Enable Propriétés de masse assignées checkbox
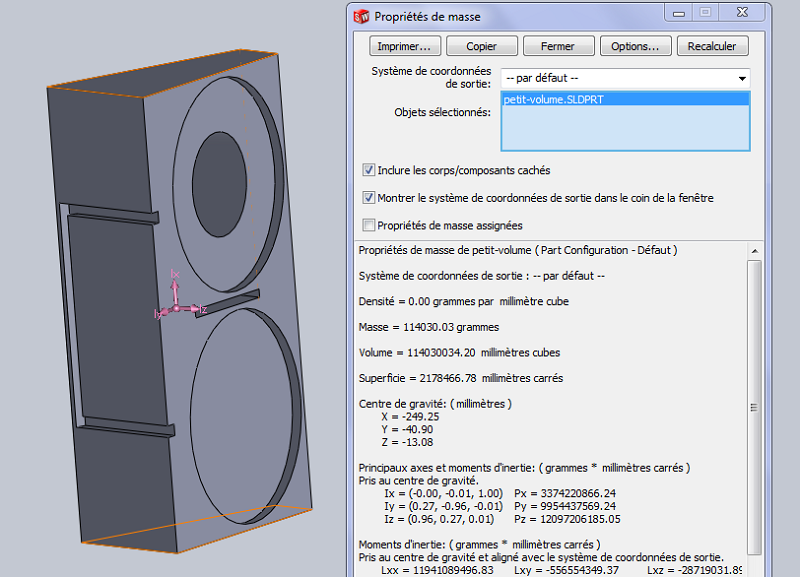This screenshot has width=800, height=577. click(368, 225)
